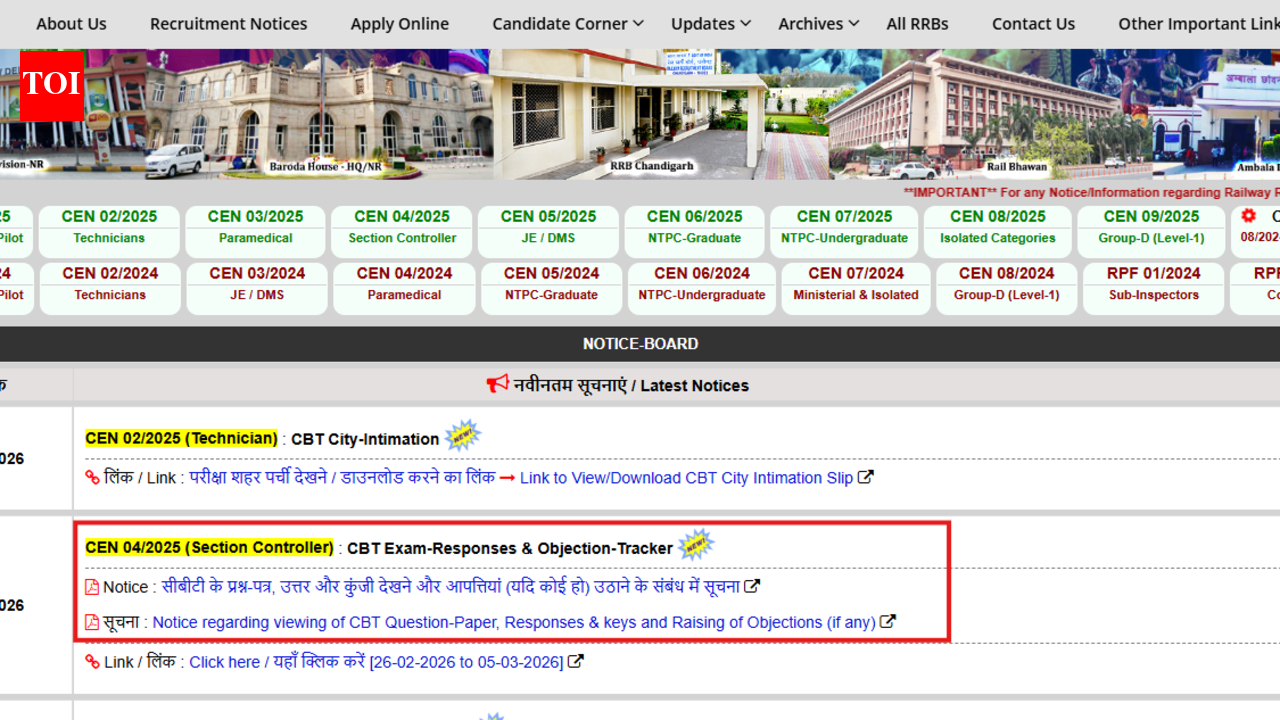
Task: Open the All RRBs menu item
Action: click(917, 23)
